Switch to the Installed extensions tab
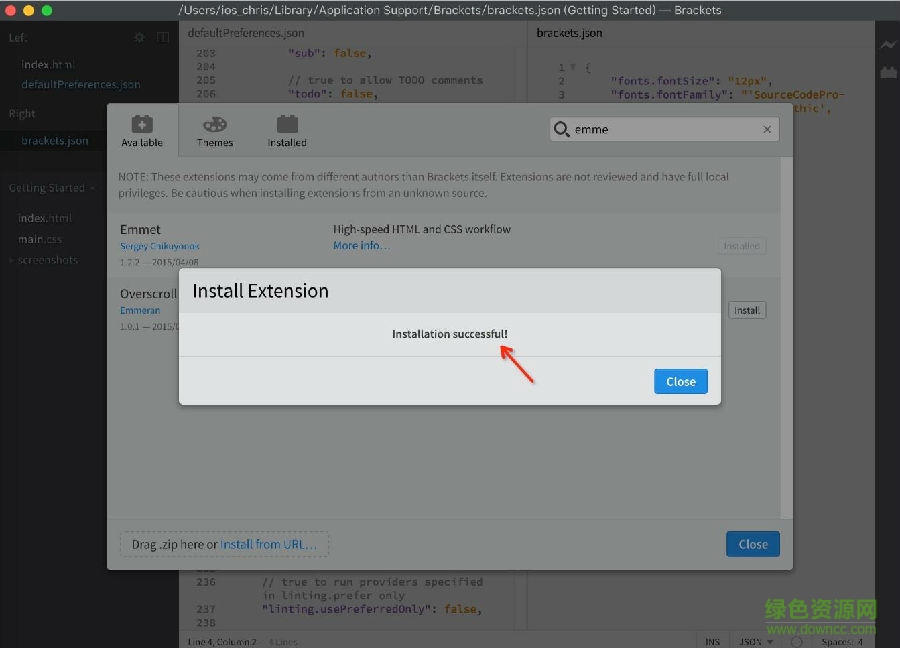Viewport: 900px width, 648px height. coord(287,131)
